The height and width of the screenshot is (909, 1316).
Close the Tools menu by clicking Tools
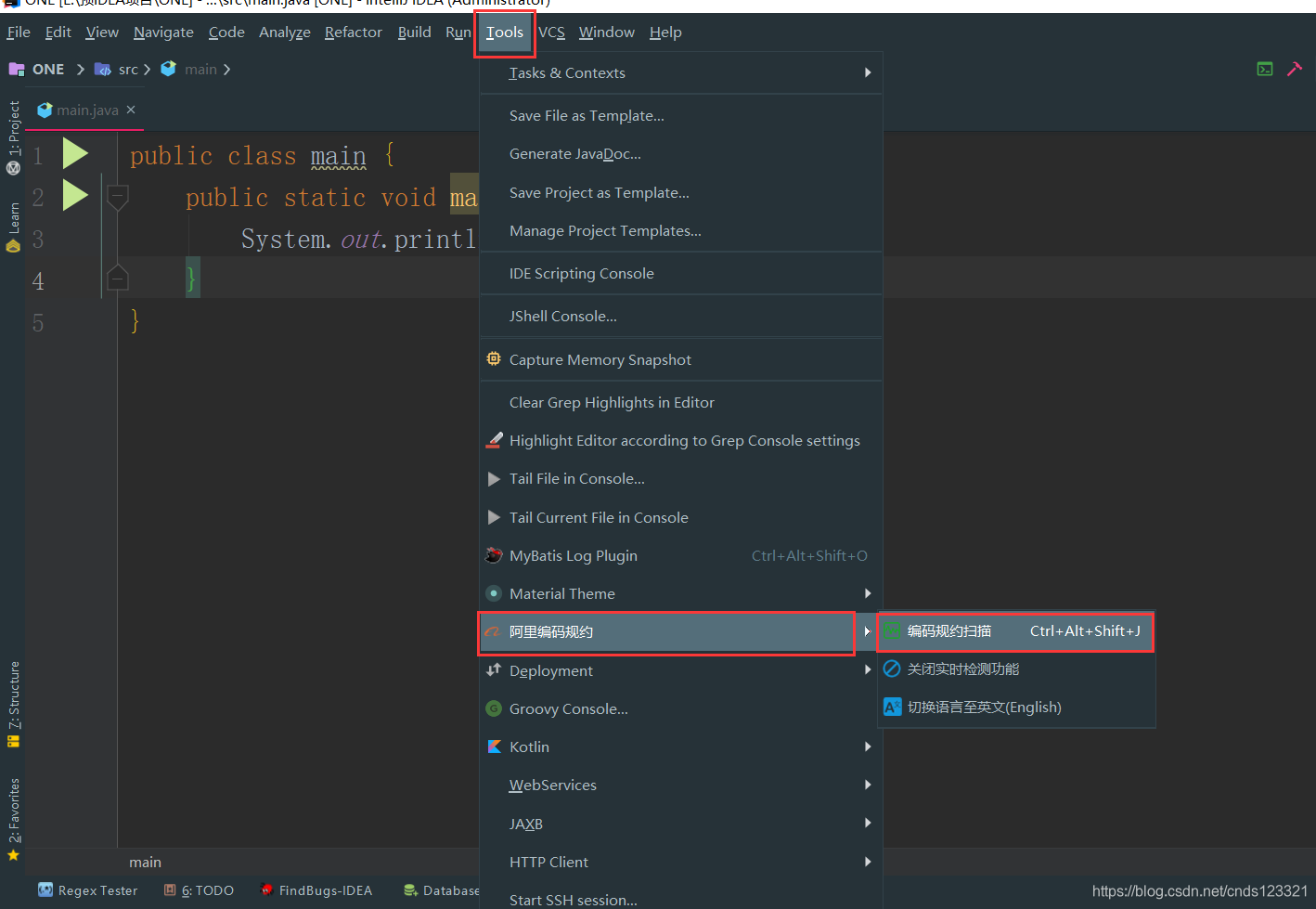(505, 33)
